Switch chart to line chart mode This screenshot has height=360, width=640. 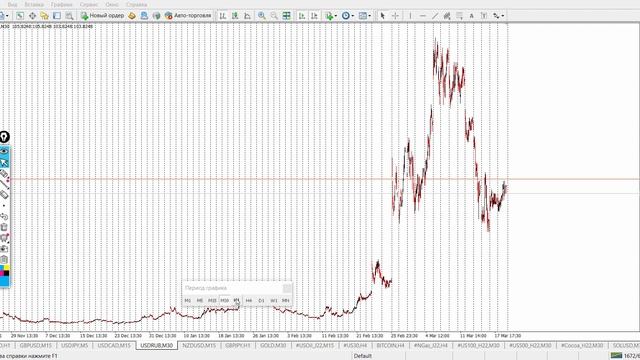pyautogui.click(x=247, y=16)
